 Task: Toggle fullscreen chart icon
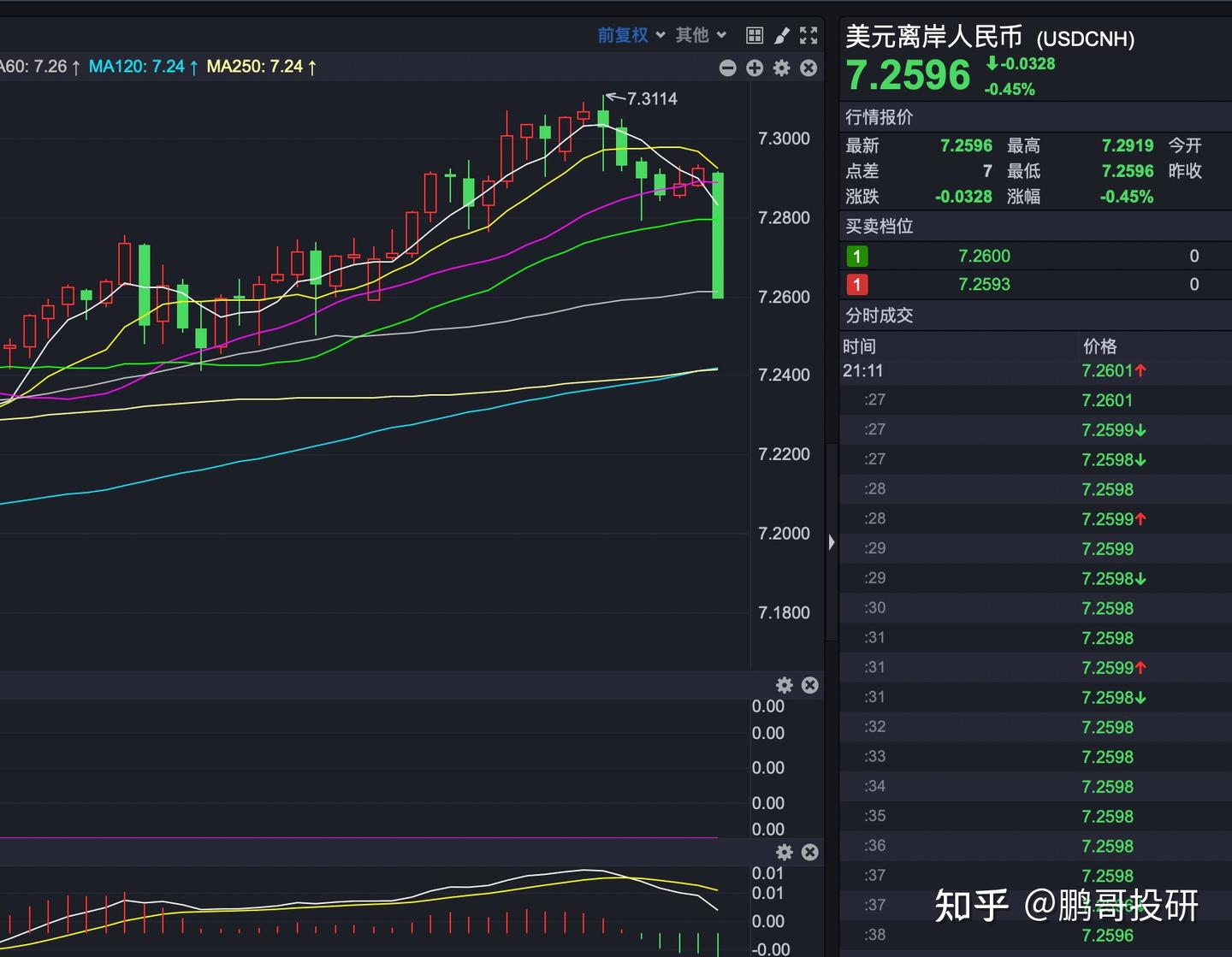[808, 35]
